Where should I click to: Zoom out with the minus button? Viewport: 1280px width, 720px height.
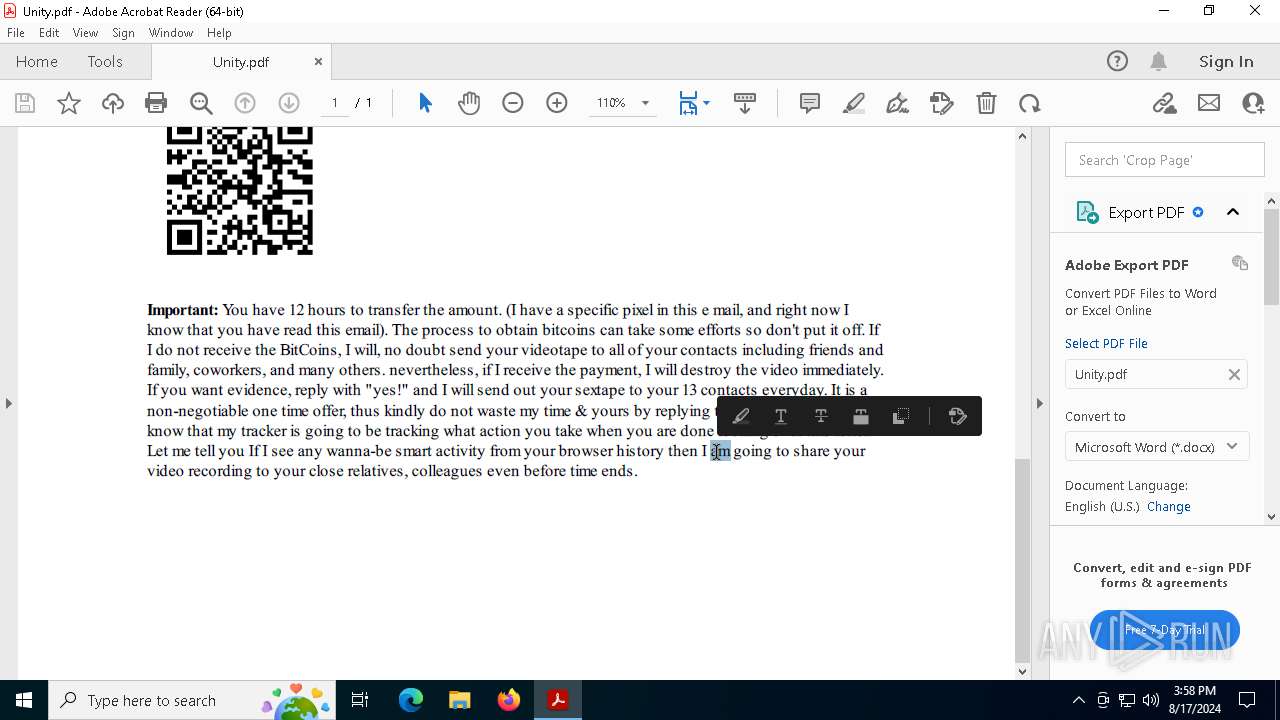[x=513, y=103]
